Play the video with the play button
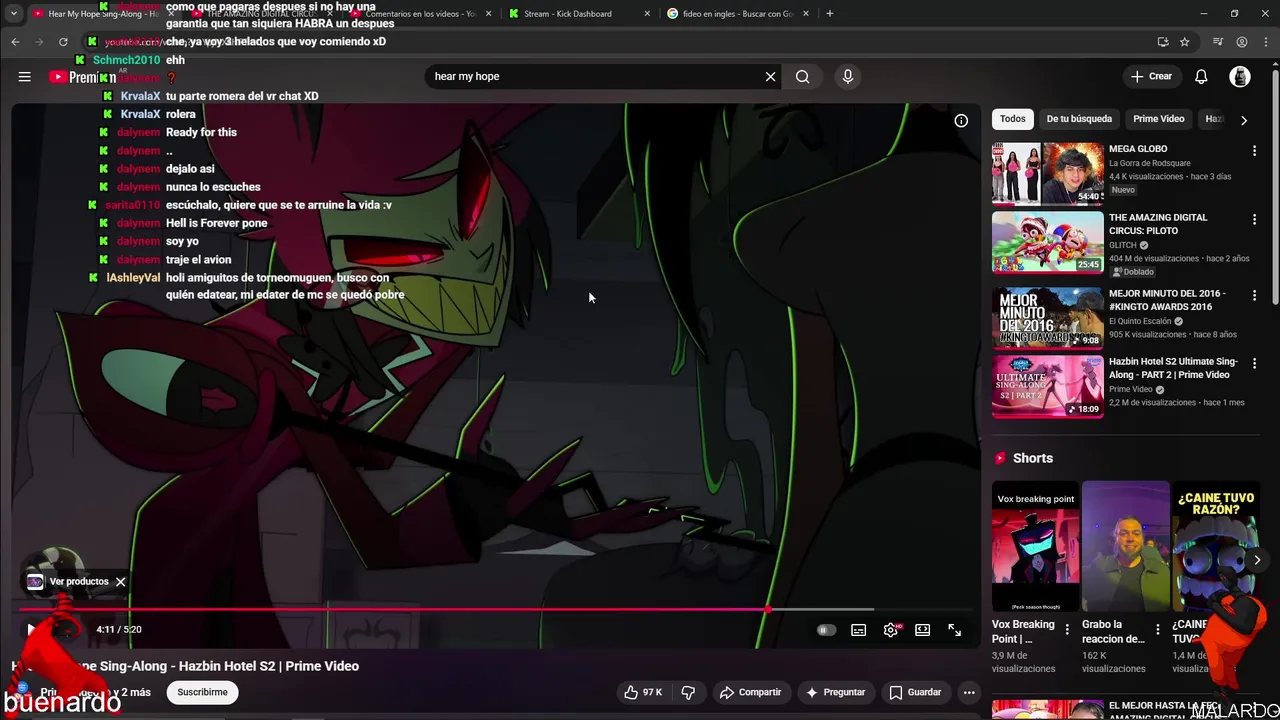 [30, 629]
